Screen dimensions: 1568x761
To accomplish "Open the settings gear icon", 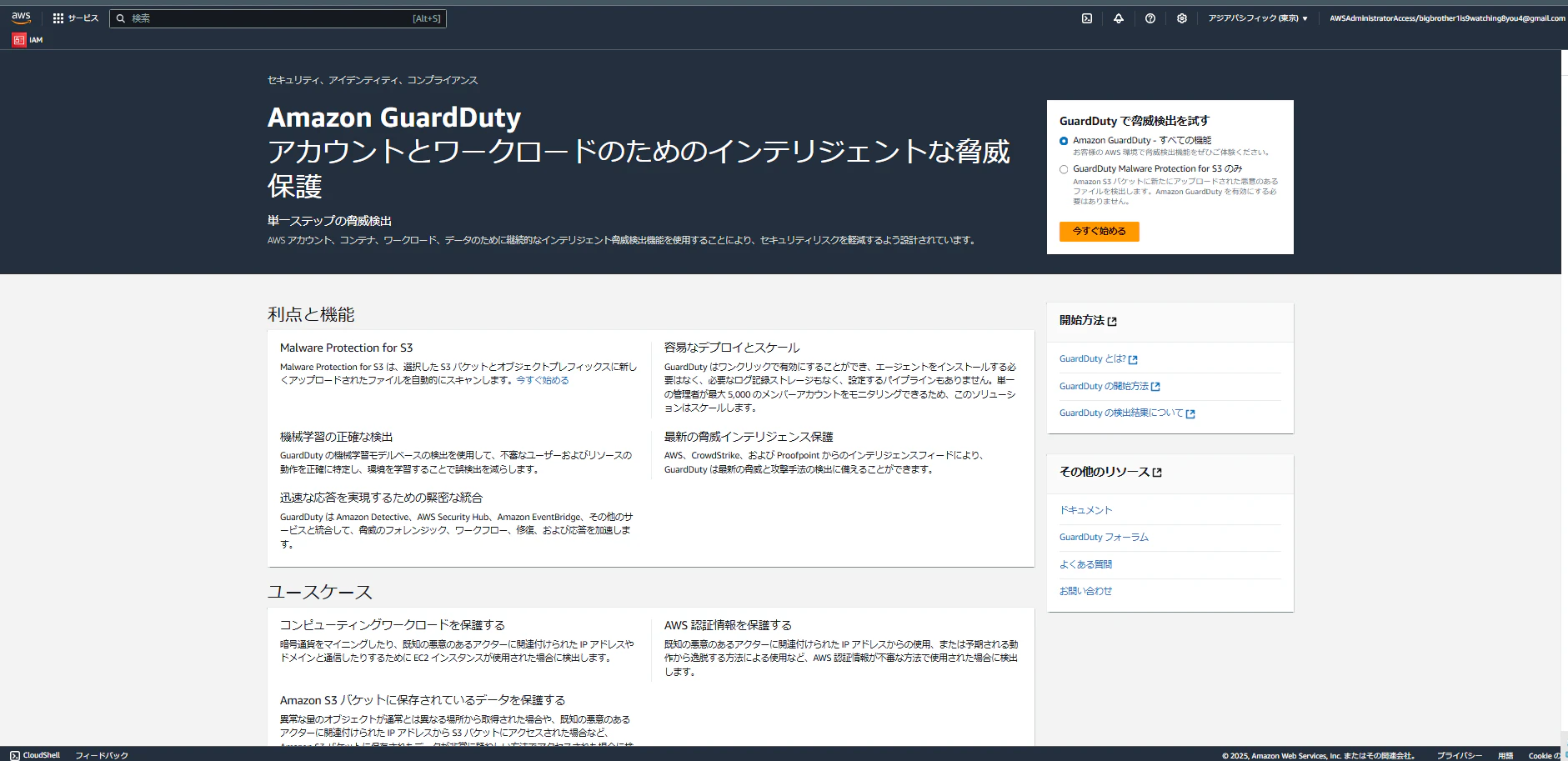I will (1182, 18).
